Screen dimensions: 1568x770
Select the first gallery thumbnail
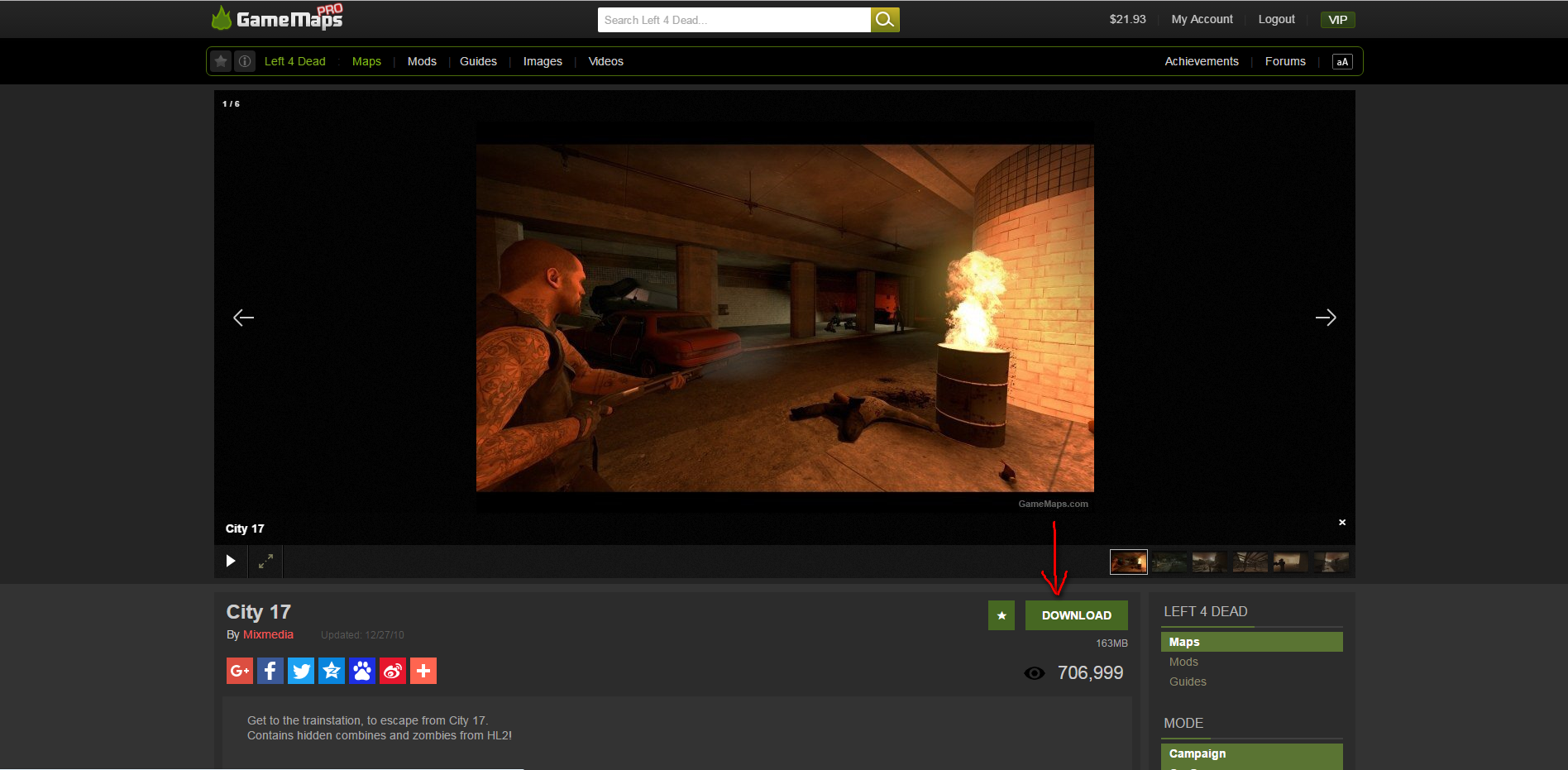pyautogui.click(x=1129, y=562)
